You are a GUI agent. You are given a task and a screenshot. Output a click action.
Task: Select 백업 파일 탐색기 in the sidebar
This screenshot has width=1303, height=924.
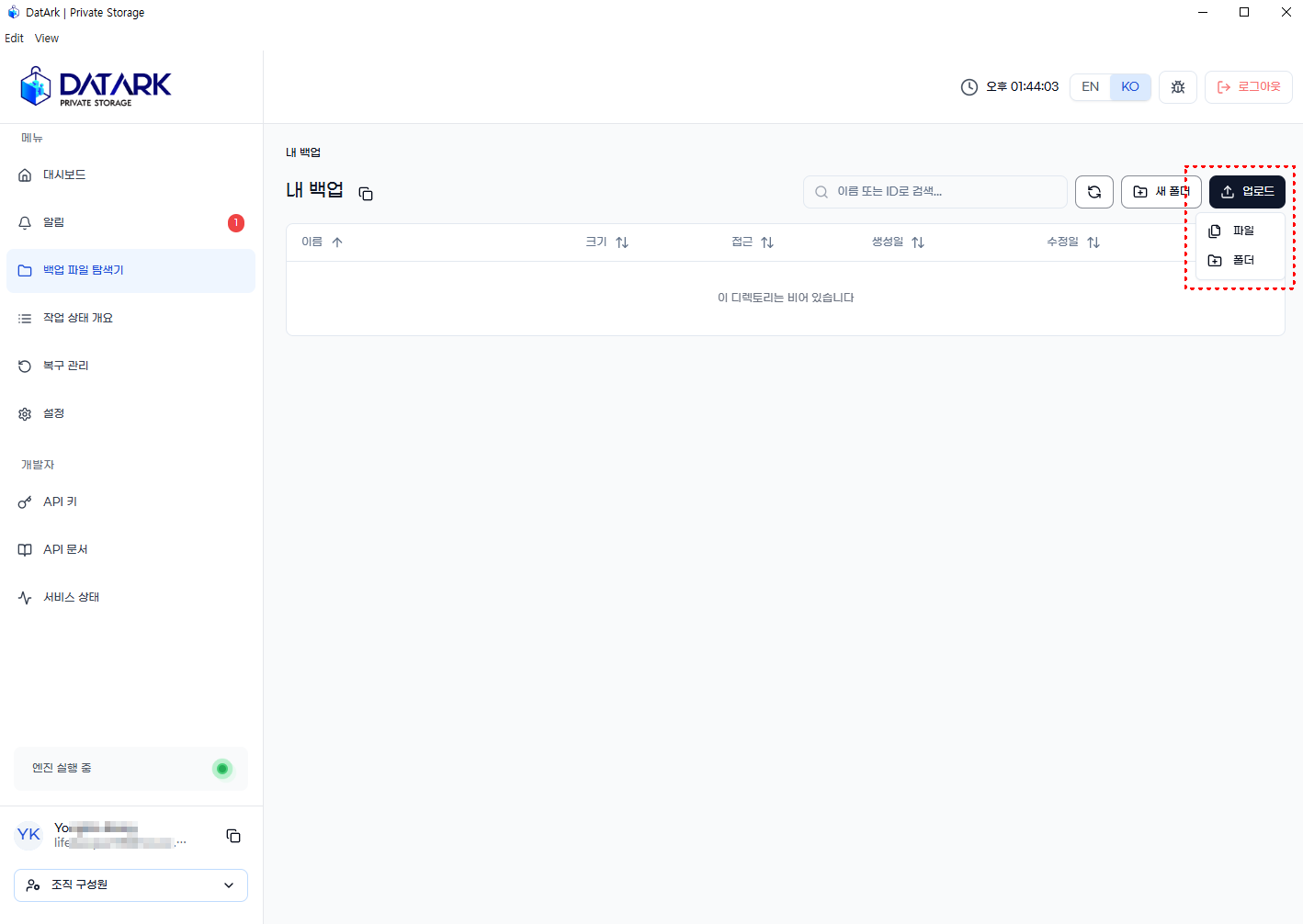point(130,270)
